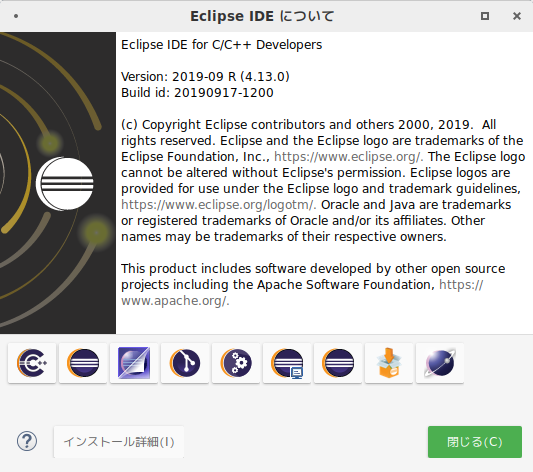
Task: Click the インストール詳細(I) button
Action: pyautogui.click(x=119, y=442)
